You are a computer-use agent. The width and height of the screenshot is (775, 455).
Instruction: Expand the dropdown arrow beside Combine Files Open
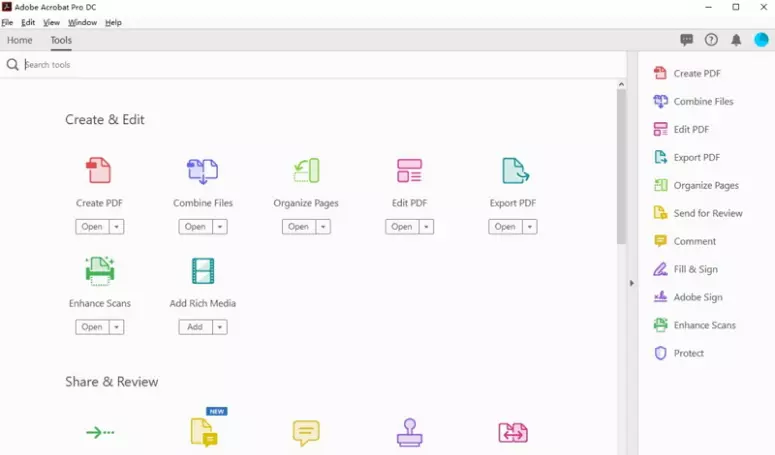220,227
